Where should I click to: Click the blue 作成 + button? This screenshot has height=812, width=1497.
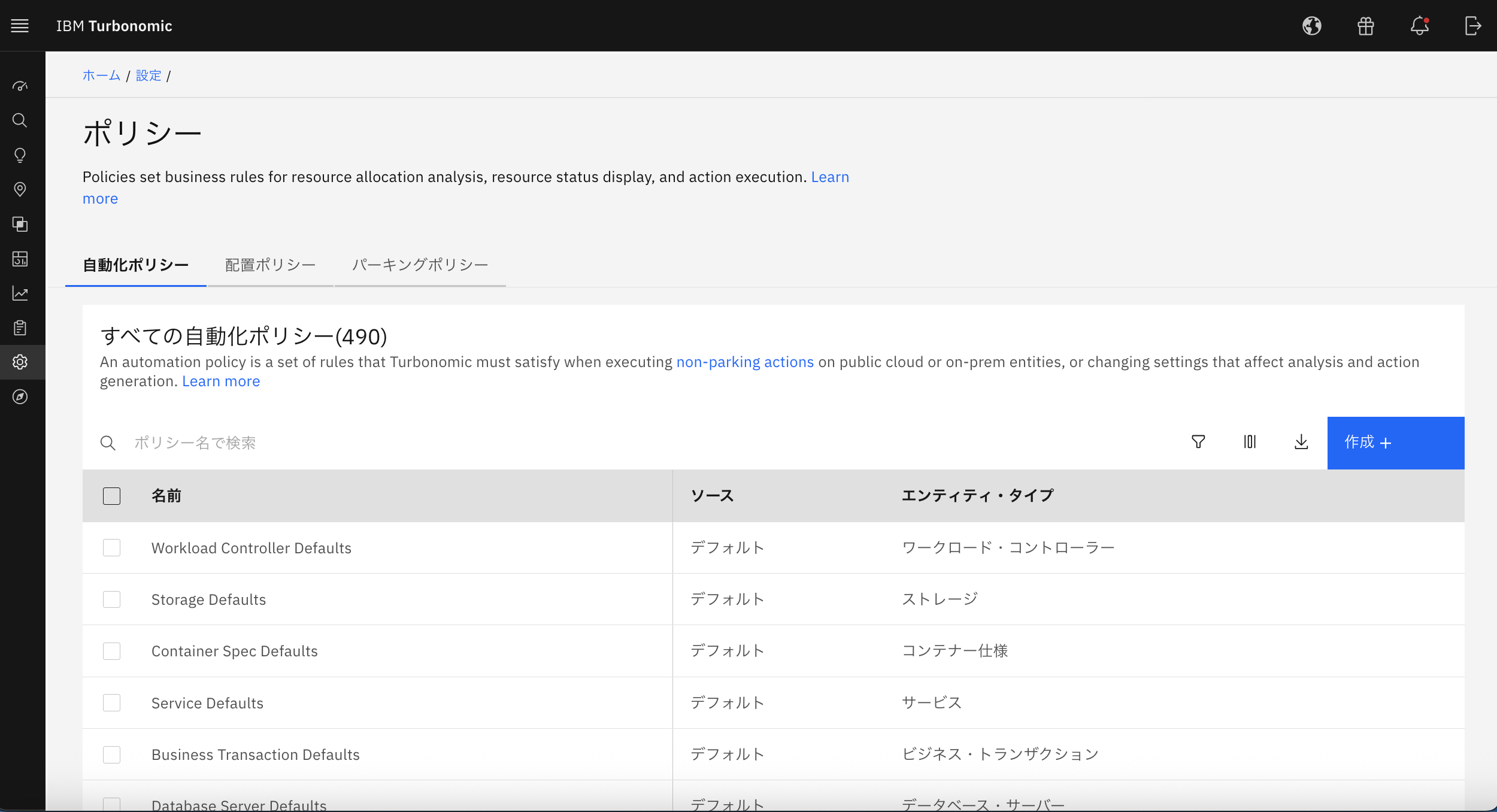coord(1395,443)
